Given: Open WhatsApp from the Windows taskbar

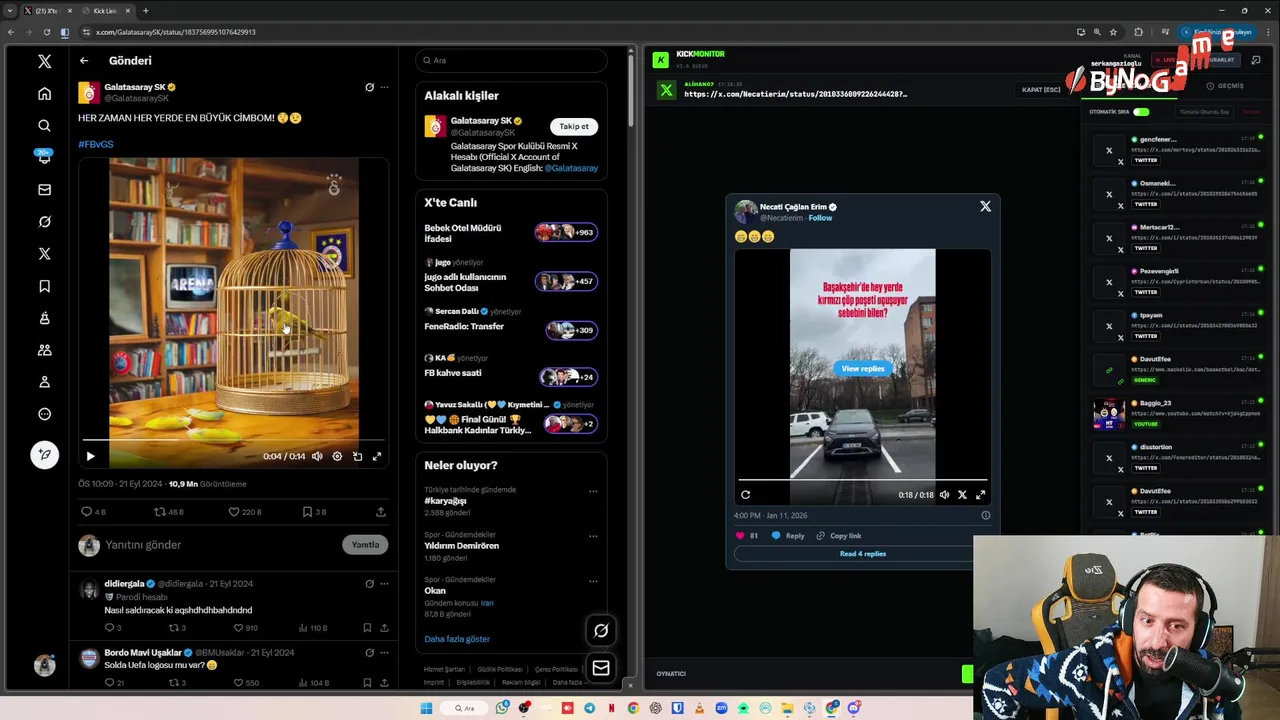Looking at the screenshot, I should (x=501, y=708).
